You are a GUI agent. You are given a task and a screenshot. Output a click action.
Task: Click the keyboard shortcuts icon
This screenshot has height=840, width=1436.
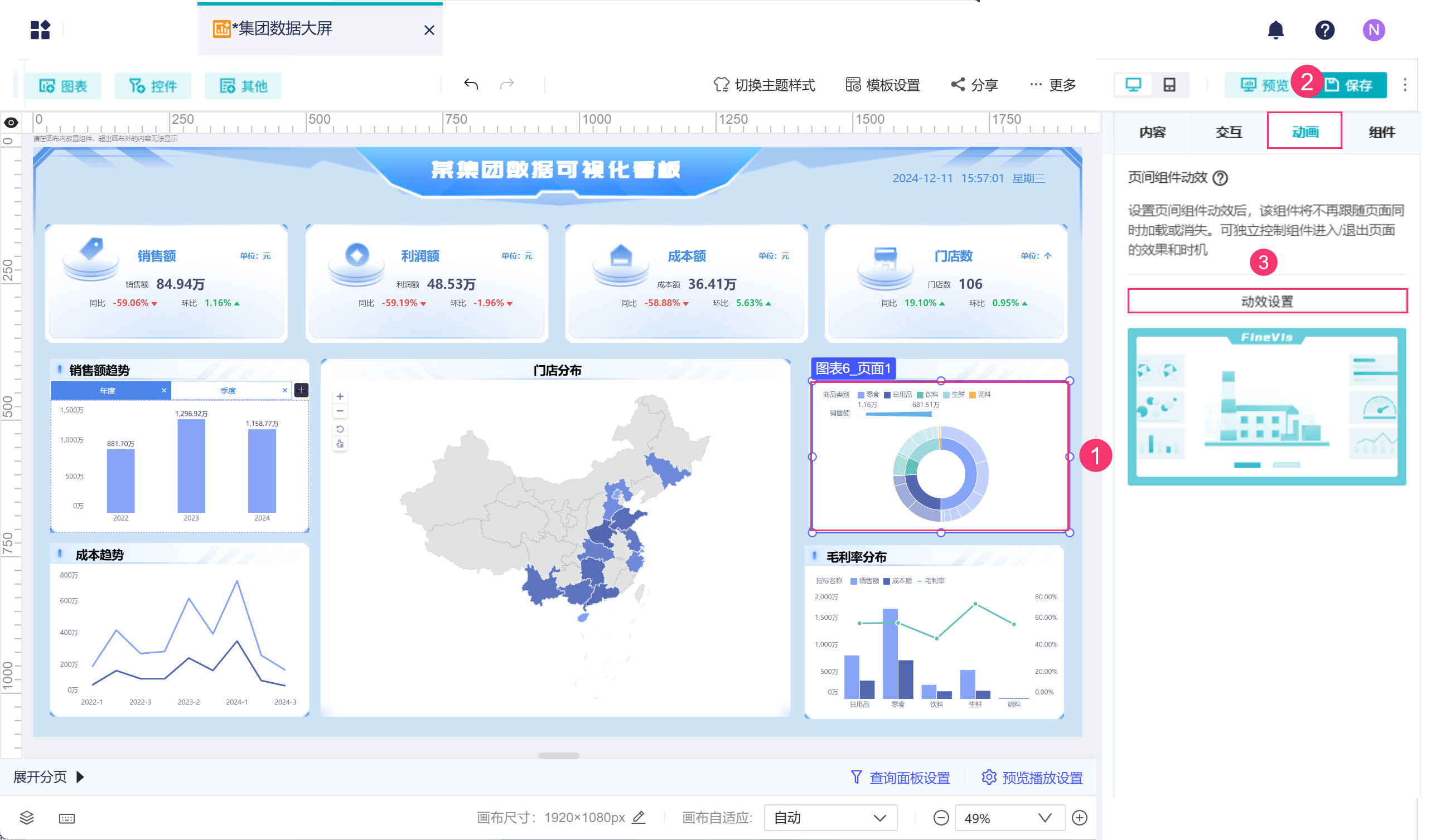point(67,818)
